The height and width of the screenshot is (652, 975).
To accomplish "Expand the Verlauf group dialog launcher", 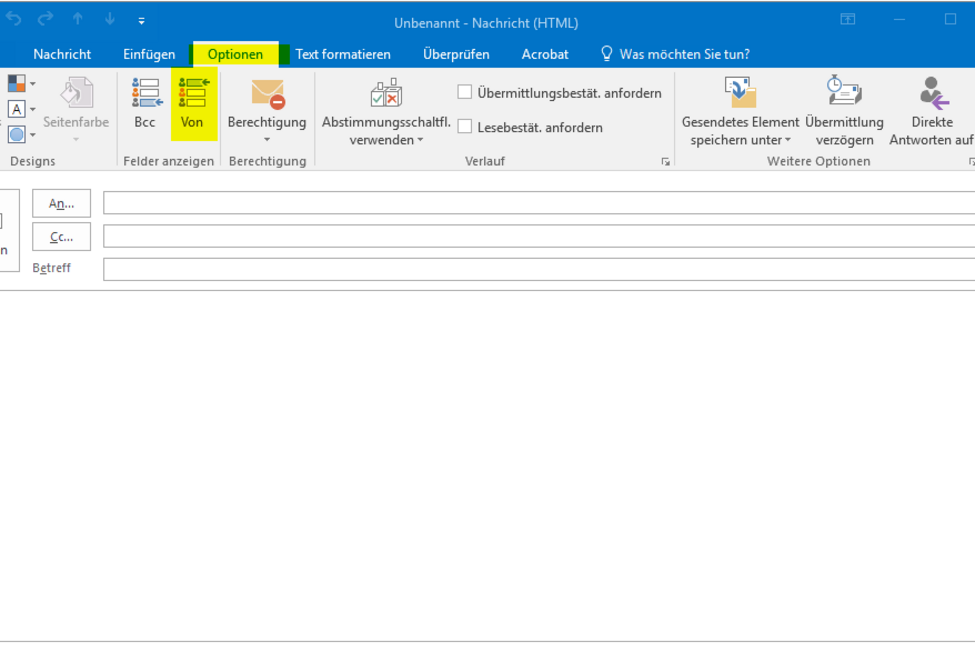I will coord(665,162).
